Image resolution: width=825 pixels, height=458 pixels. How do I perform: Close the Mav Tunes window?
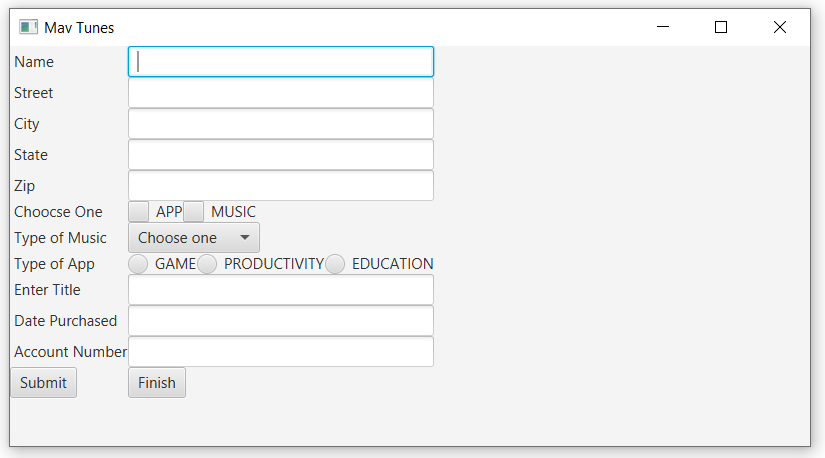coord(780,28)
